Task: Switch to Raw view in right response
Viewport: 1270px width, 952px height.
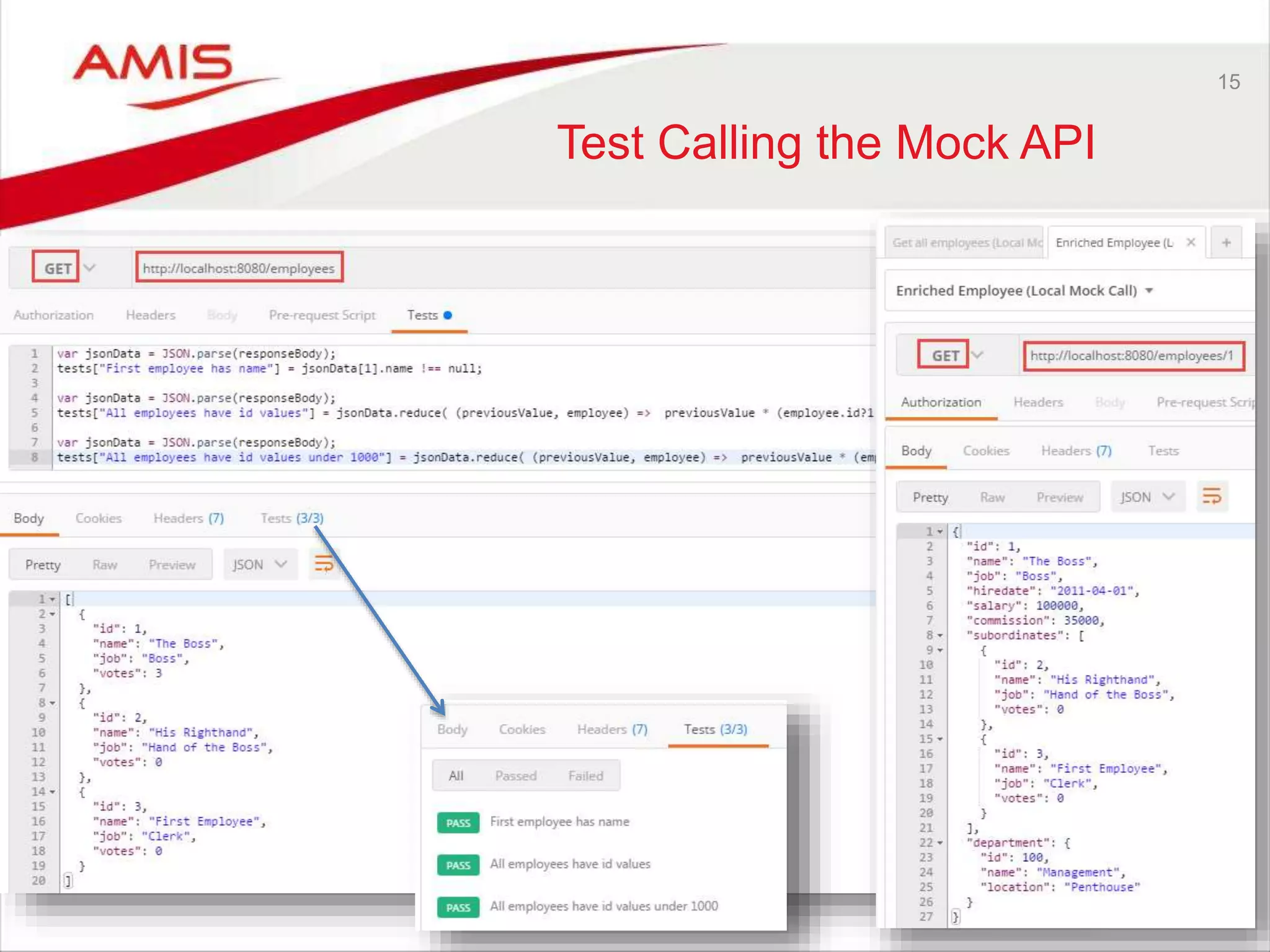Action: pos(992,497)
